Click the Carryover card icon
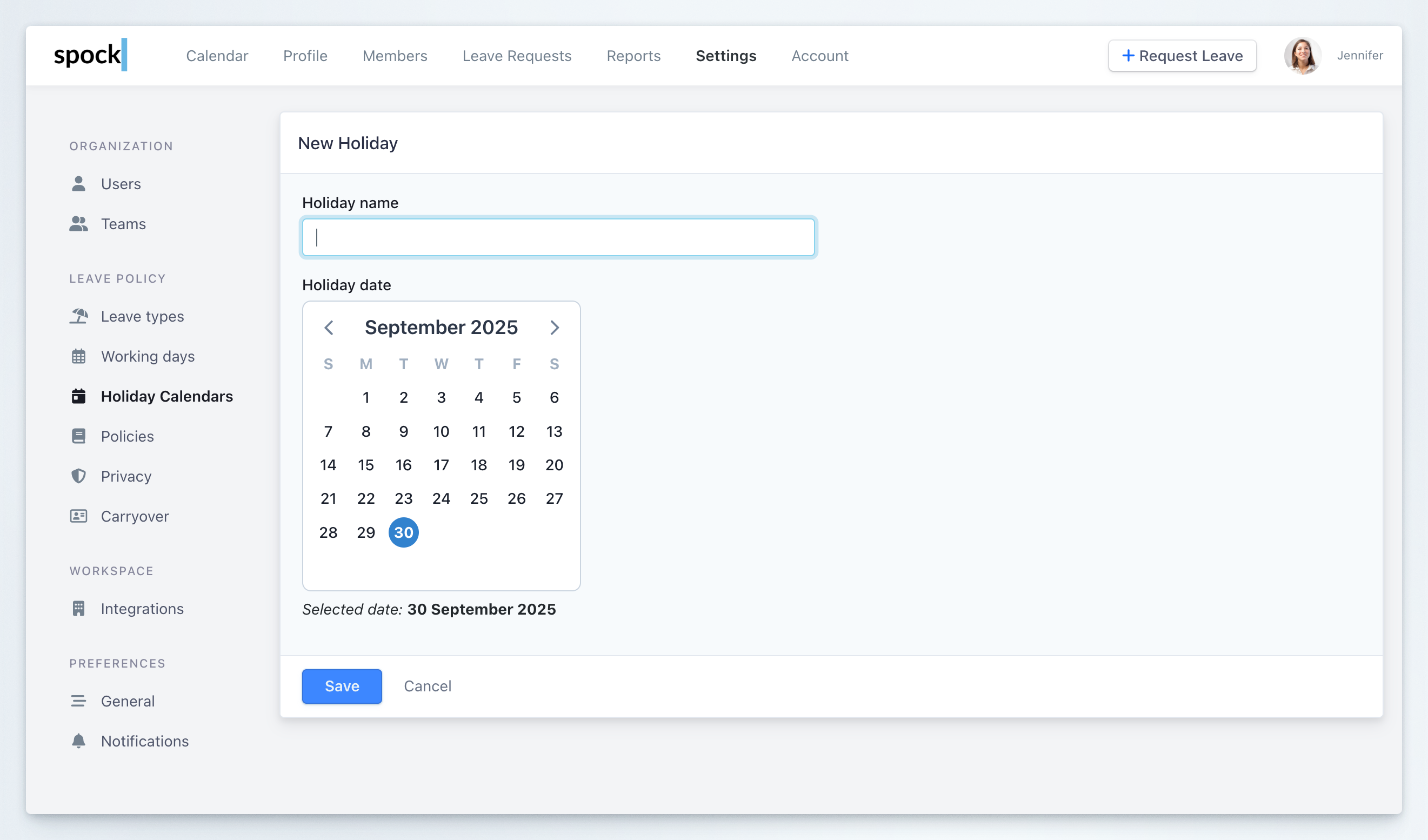The width and height of the screenshot is (1428, 840). (x=79, y=516)
